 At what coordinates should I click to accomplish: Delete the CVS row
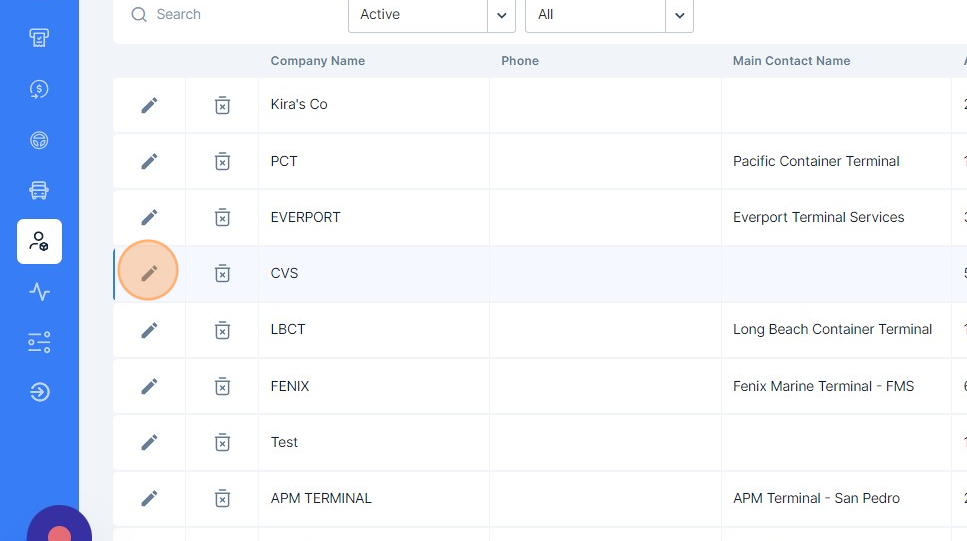click(222, 273)
